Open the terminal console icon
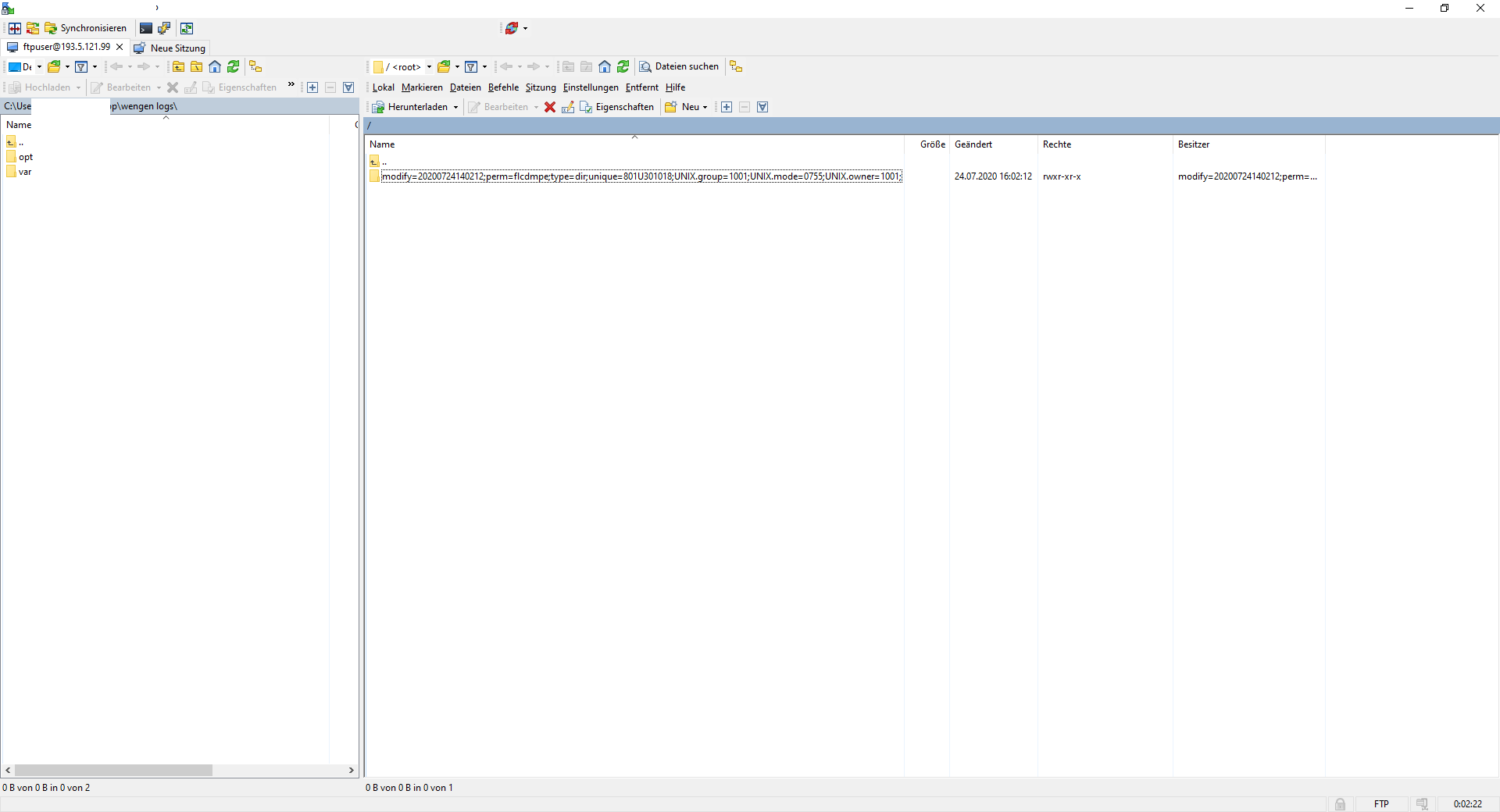The width and height of the screenshot is (1500, 812). point(146,28)
